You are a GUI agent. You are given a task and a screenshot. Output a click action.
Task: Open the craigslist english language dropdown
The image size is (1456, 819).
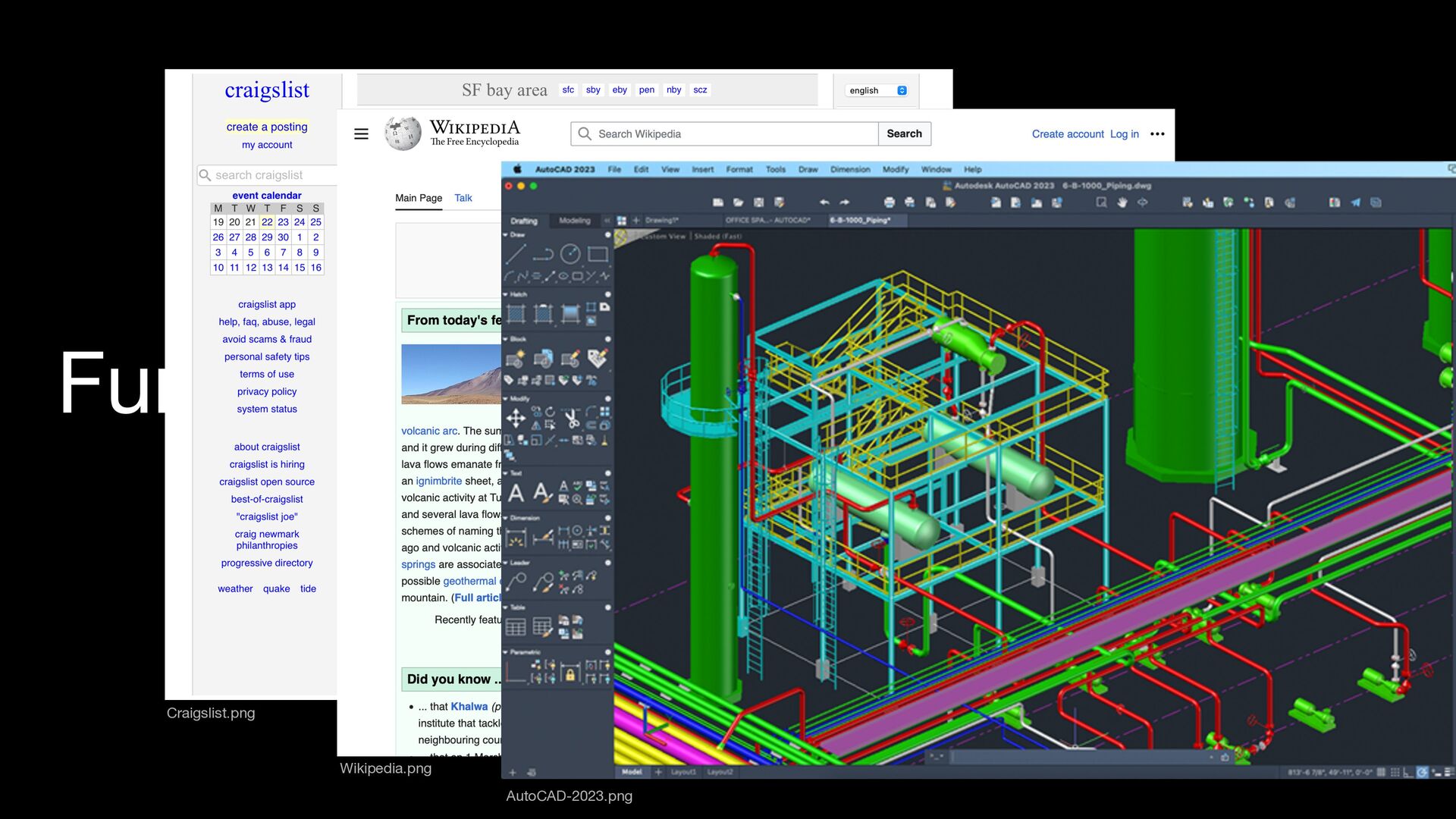coord(877,90)
